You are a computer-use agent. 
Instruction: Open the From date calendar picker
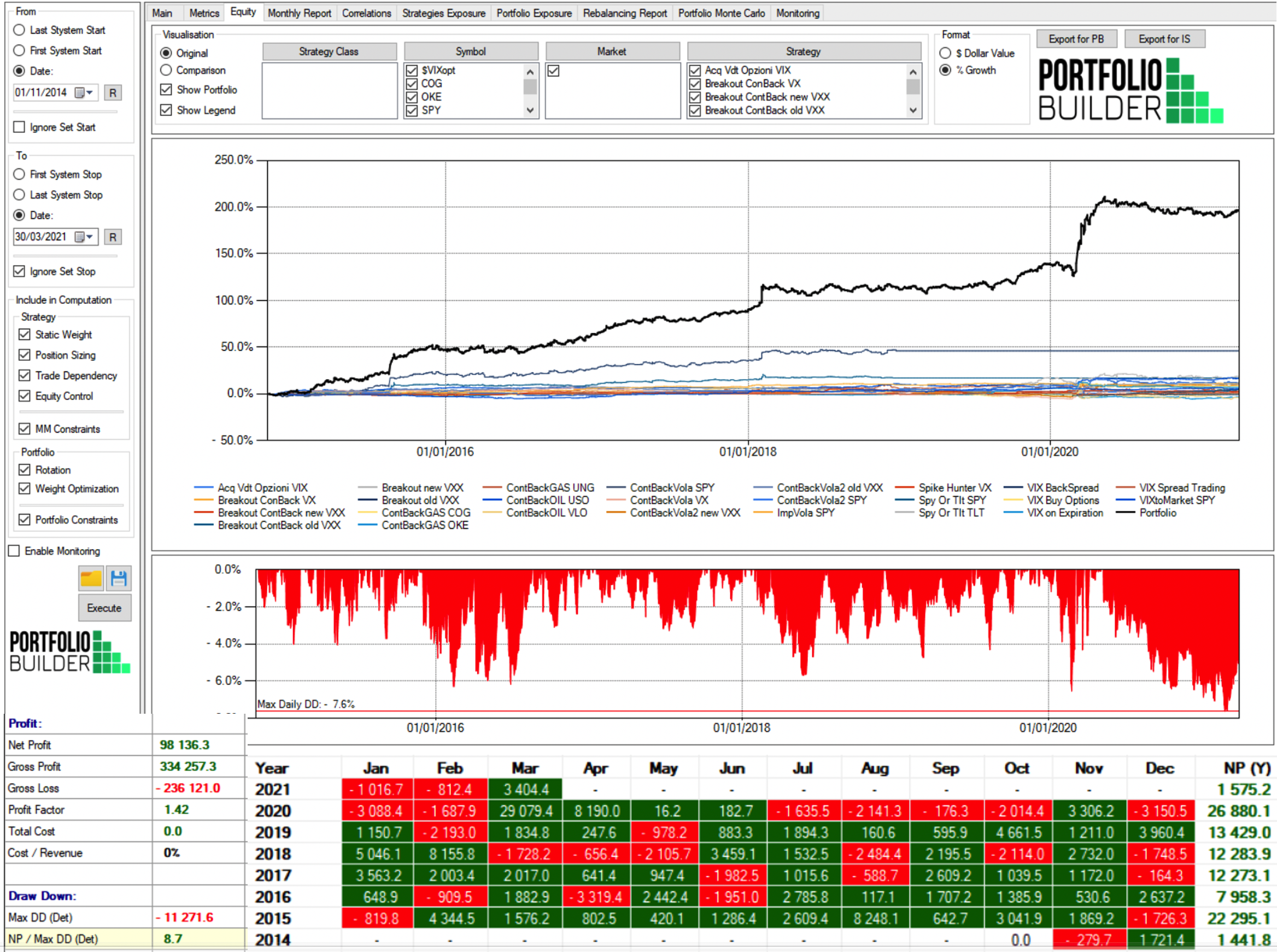tap(84, 92)
